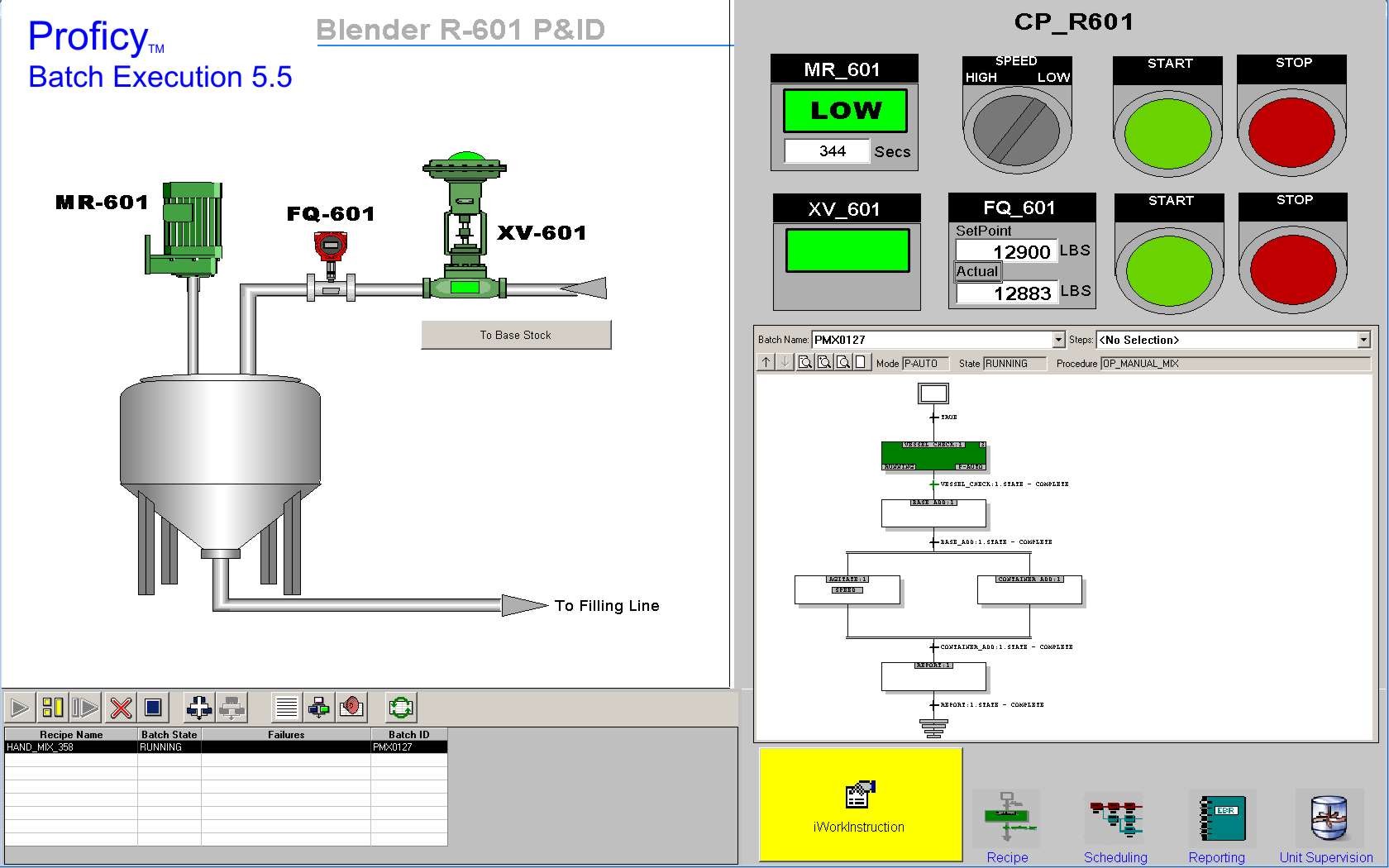Click the grayed remove batch icon
The height and width of the screenshot is (868, 1389).
click(x=231, y=708)
